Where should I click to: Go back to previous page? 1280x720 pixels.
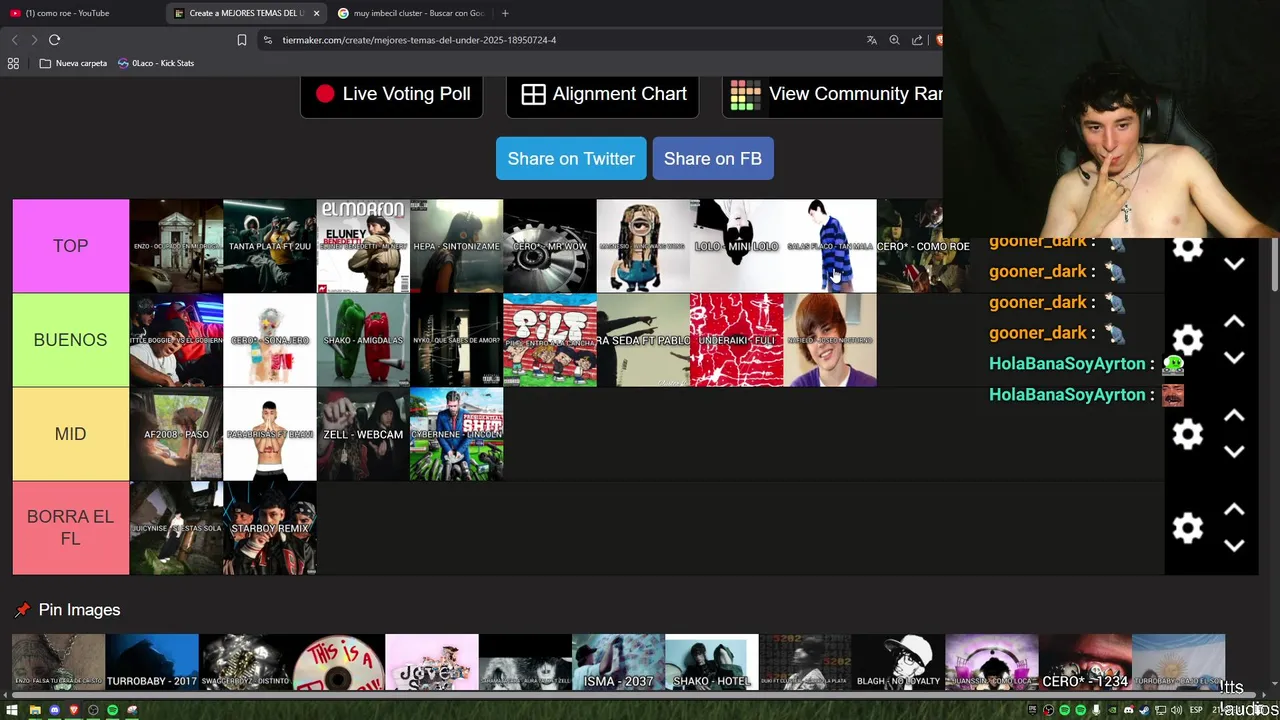[x=14, y=40]
